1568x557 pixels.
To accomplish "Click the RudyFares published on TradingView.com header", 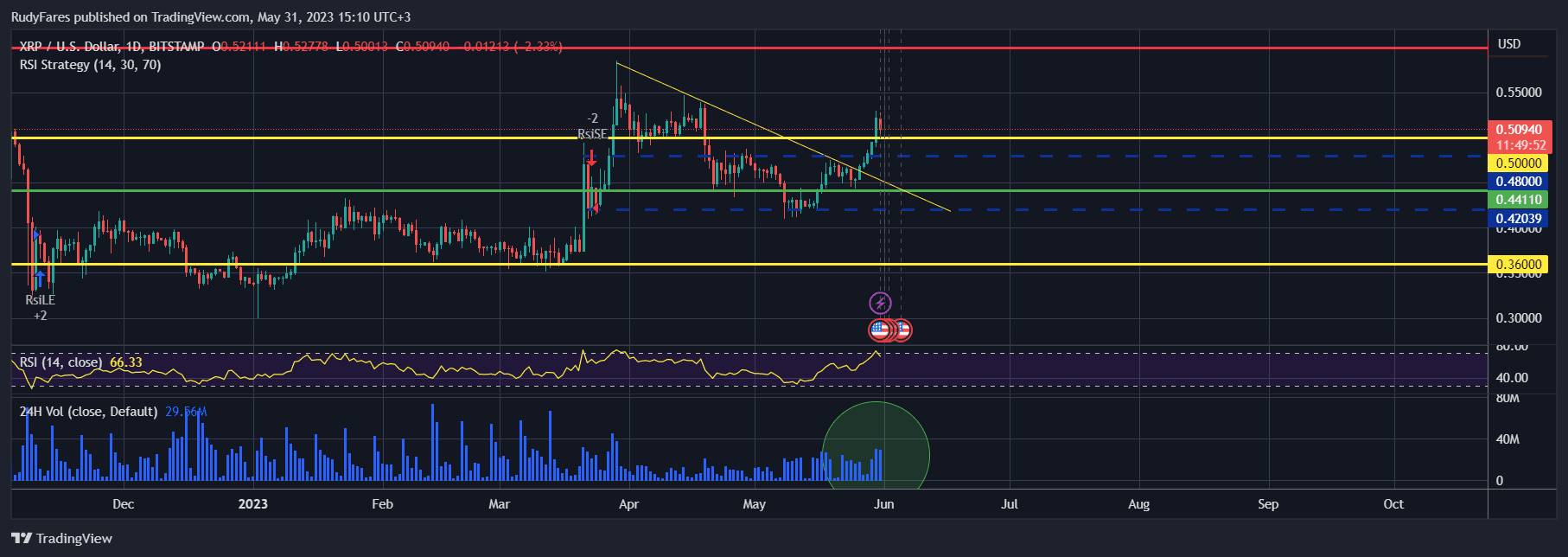I will coord(210,17).
